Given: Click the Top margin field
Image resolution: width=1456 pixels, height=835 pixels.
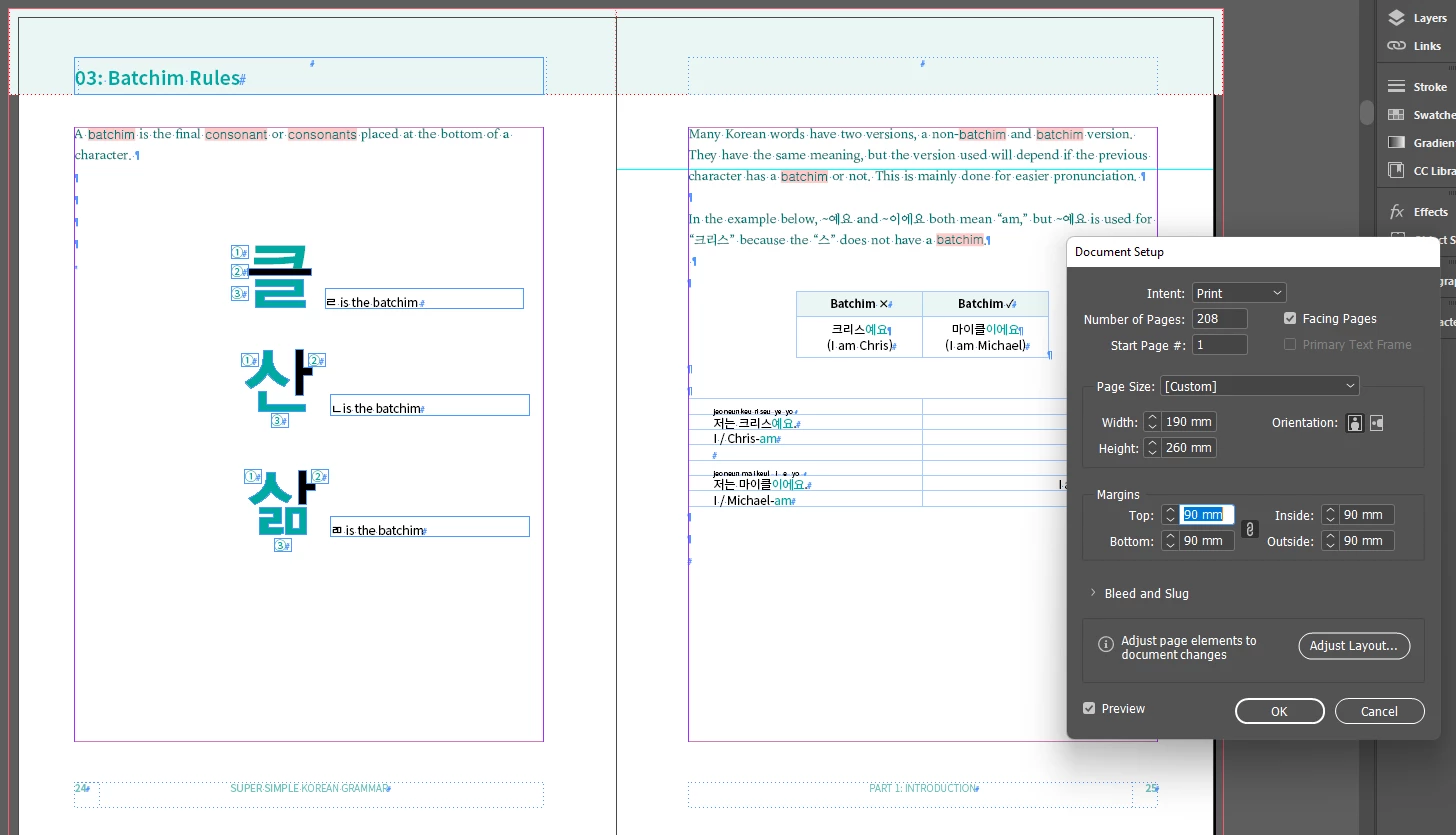Looking at the screenshot, I should click(1207, 515).
